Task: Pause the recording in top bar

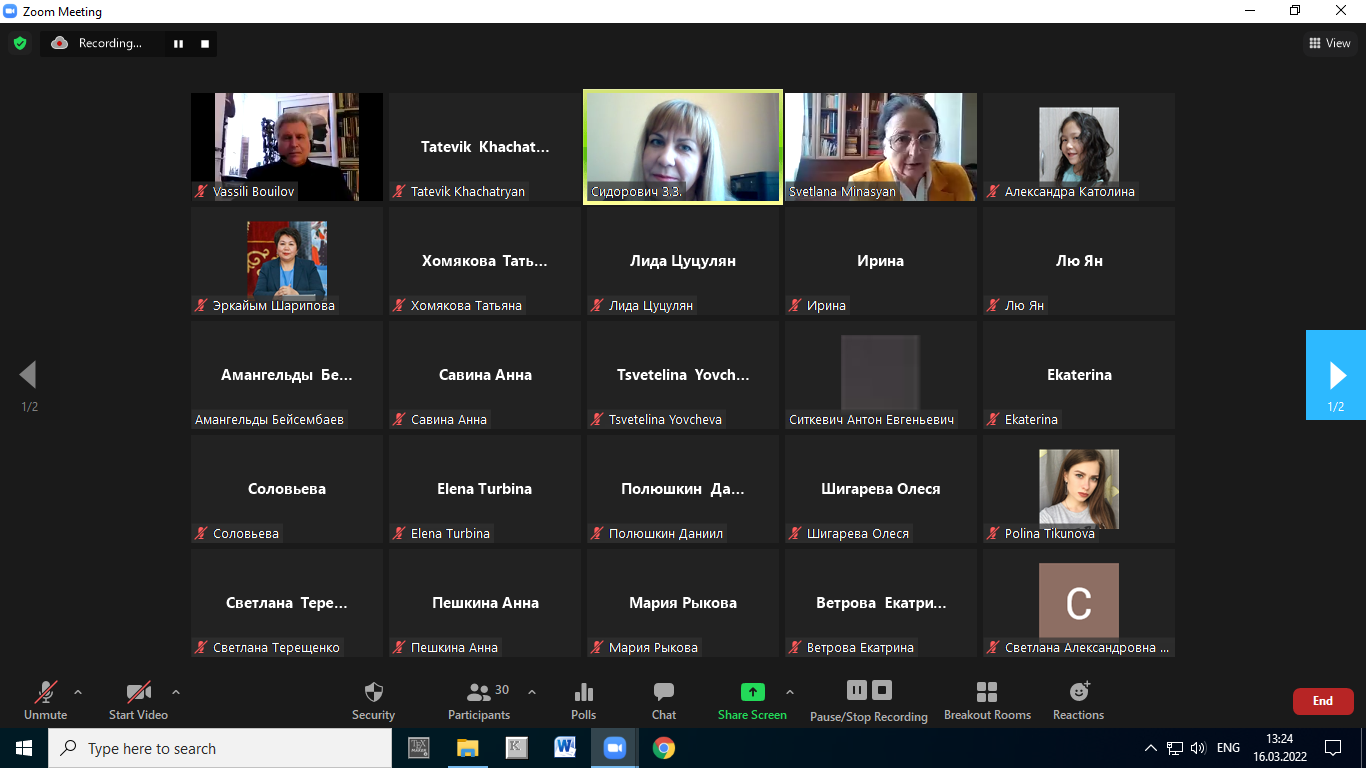Action: click(179, 43)
